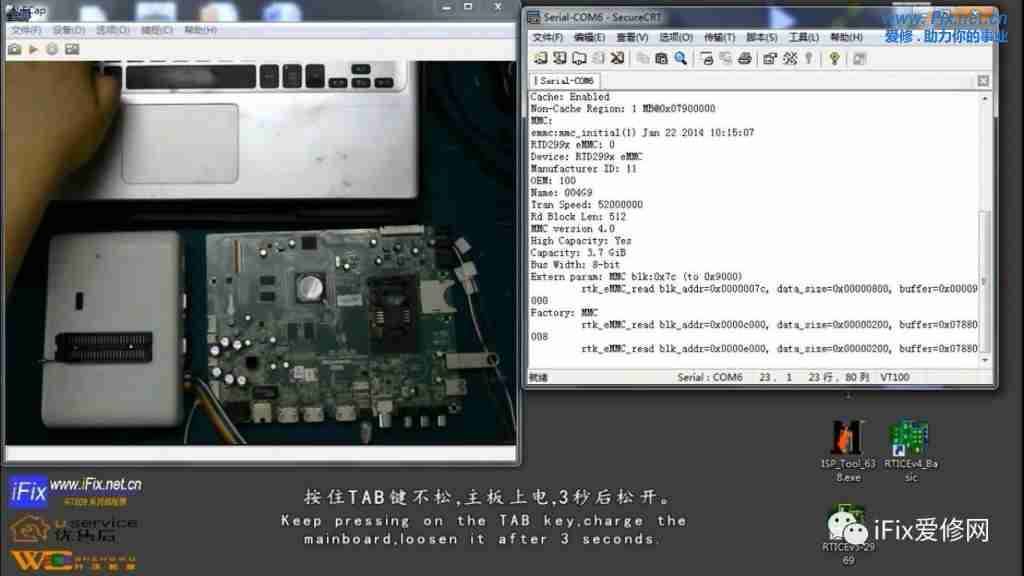The image size is (1024, 576).
Task: Click the Connect icon in SecureCRT toolbar
Action: 538,59
